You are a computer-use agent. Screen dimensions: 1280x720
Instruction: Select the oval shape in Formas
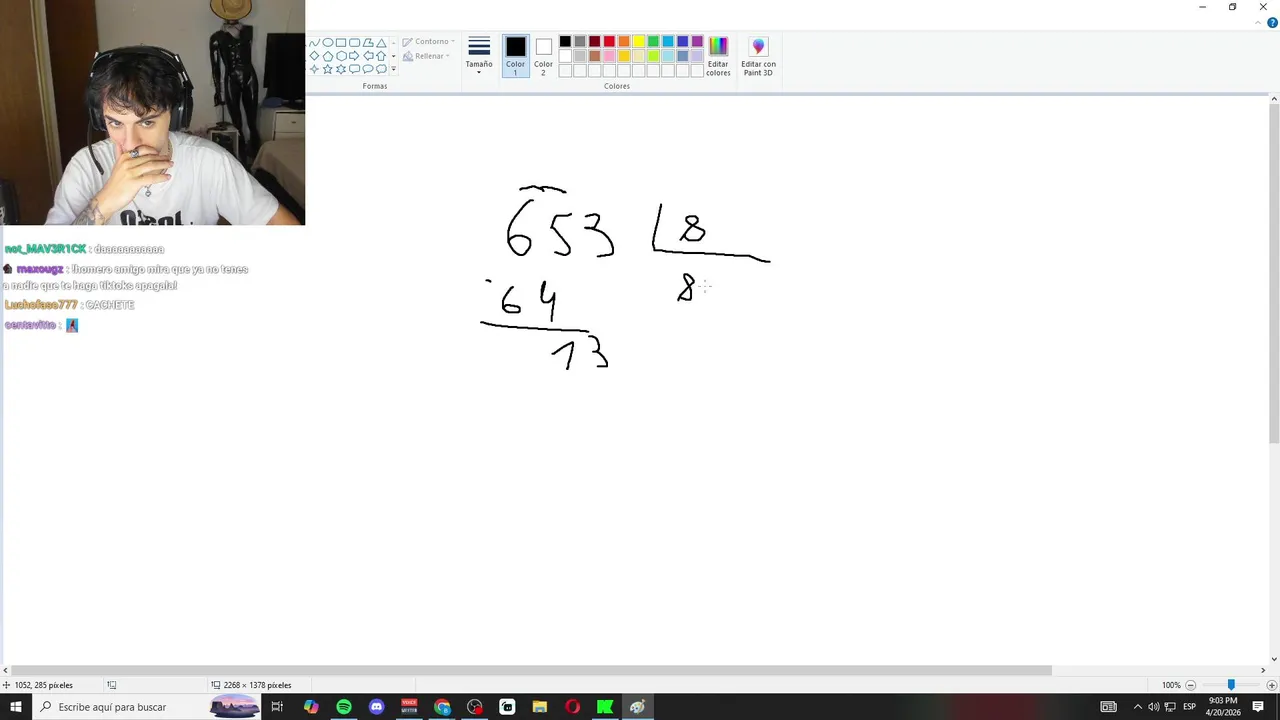click(327, 43)
